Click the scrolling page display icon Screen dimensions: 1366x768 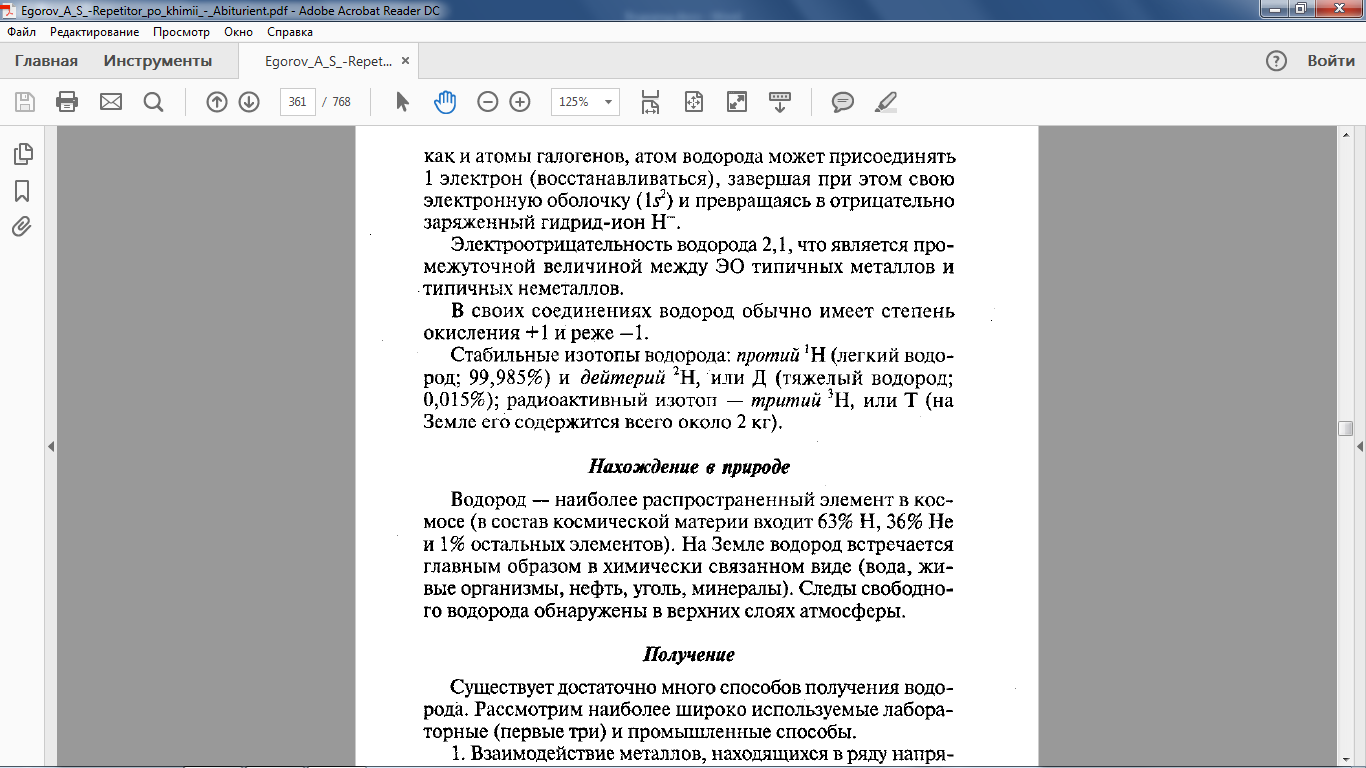coord(651,101)
